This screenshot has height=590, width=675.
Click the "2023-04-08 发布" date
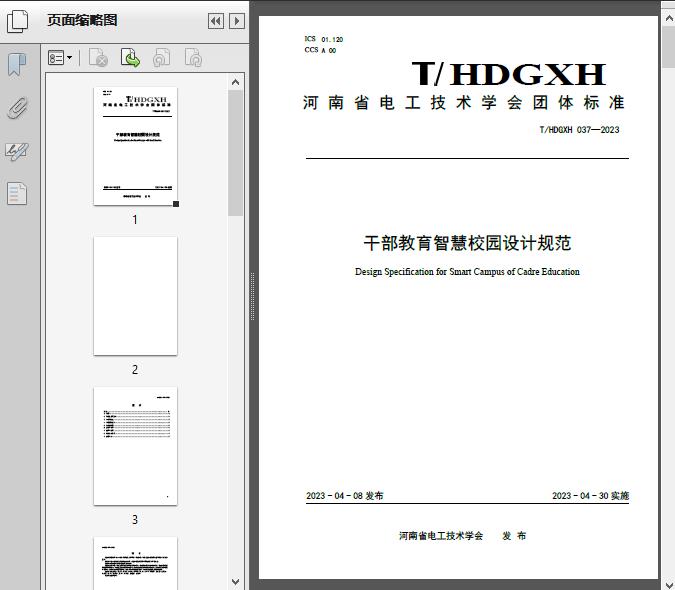coord(344,495)
